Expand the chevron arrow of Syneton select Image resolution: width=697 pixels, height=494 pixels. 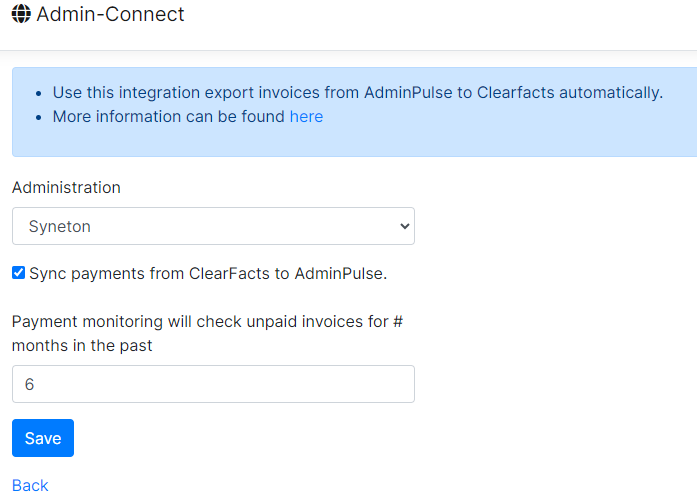tap(405, 226)
